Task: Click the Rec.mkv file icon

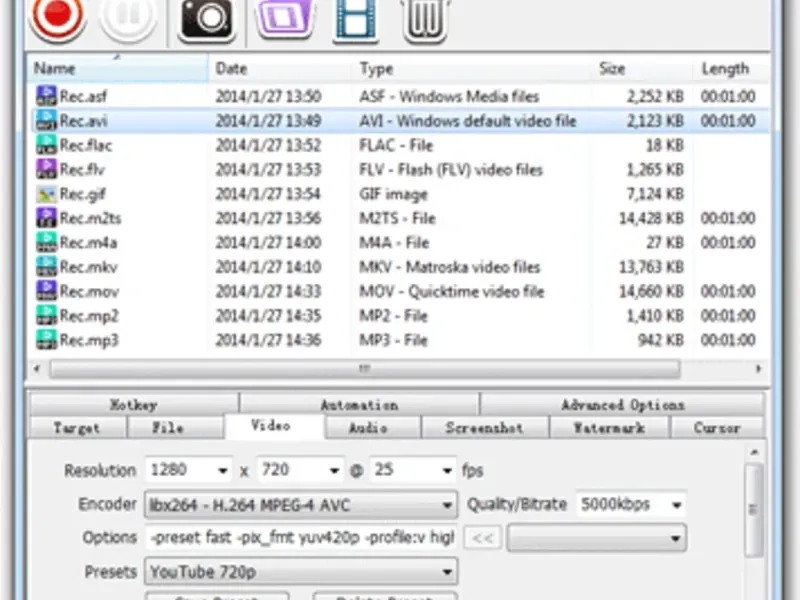Action: (46, 267)
